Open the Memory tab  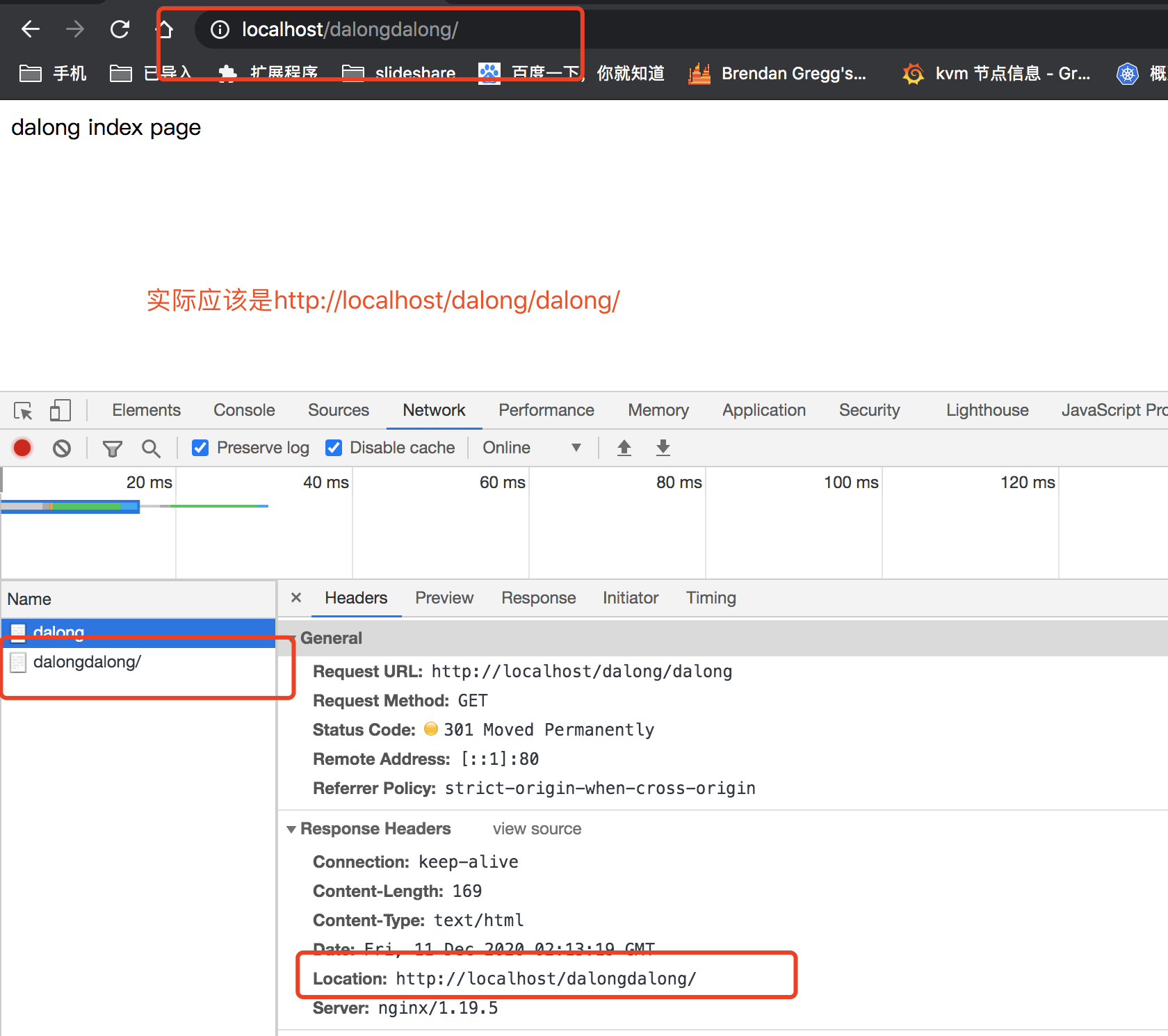click(658, 410)
